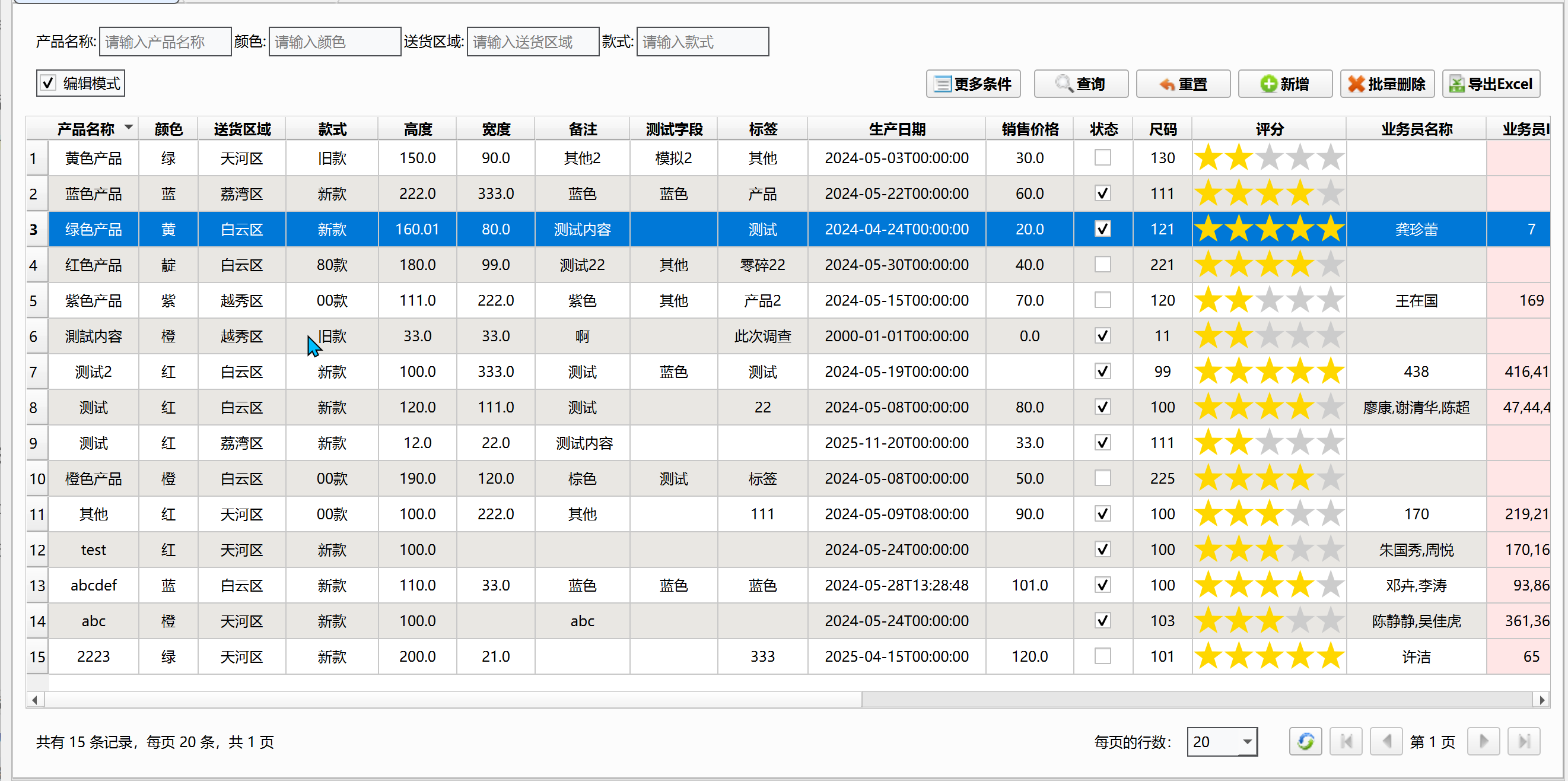This screenshot has width=1568, height=781.
Task: Export table via 导出Excel button
Action: (x=1491, y=84)
